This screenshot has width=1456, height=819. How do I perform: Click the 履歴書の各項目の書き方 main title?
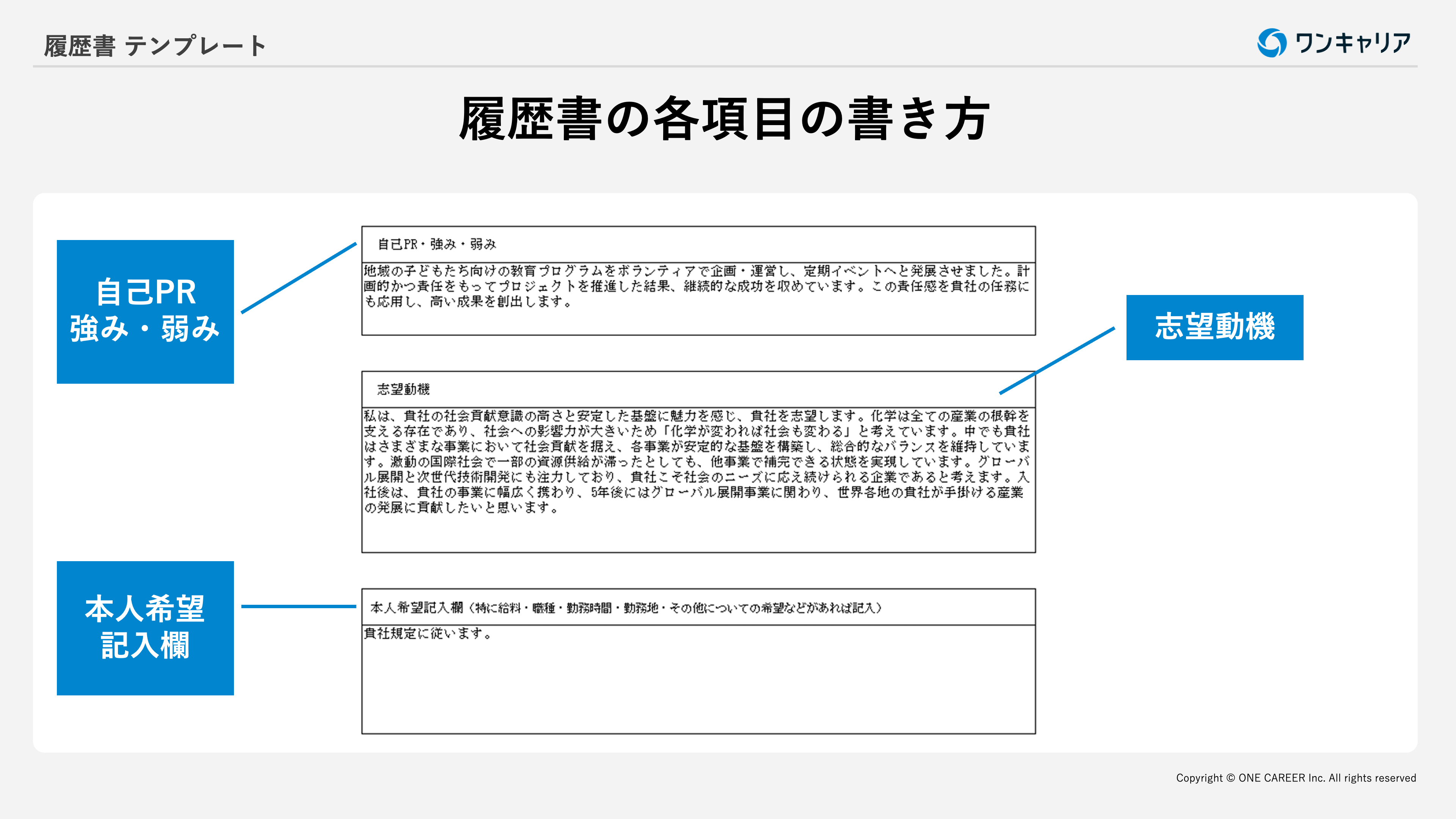[724, 119]
